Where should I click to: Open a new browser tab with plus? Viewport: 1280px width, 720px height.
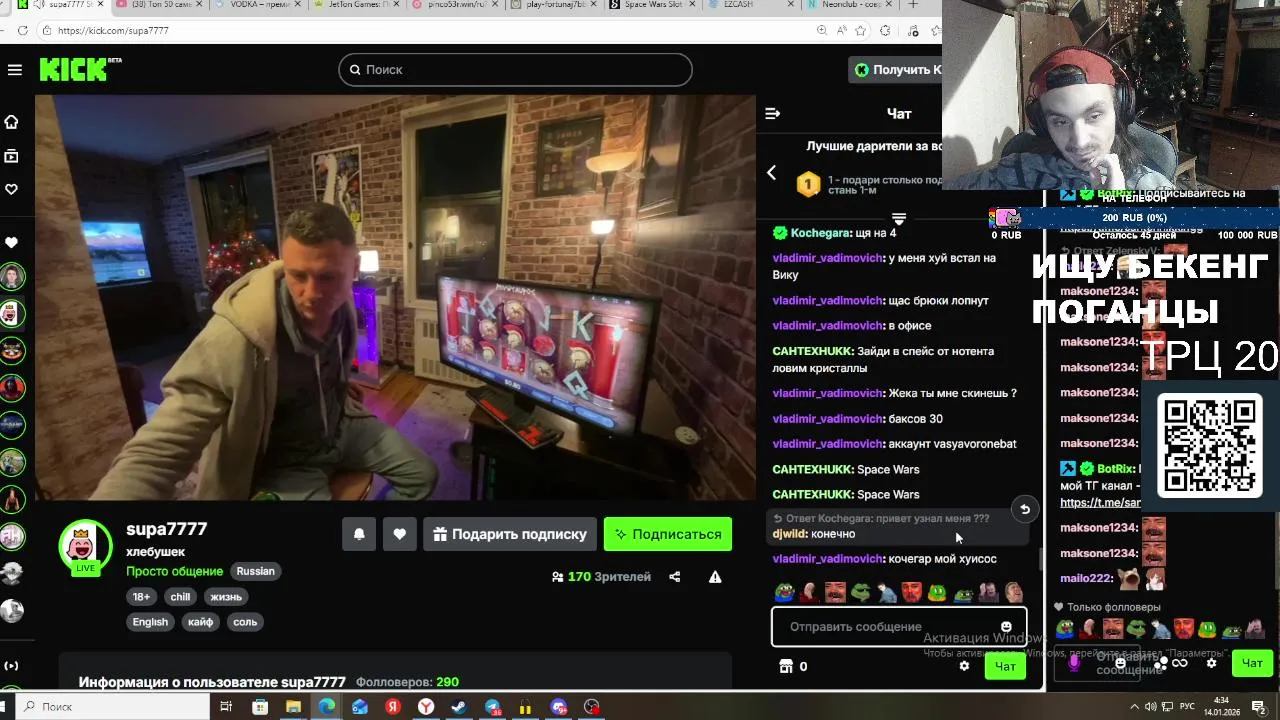point(913,5)
